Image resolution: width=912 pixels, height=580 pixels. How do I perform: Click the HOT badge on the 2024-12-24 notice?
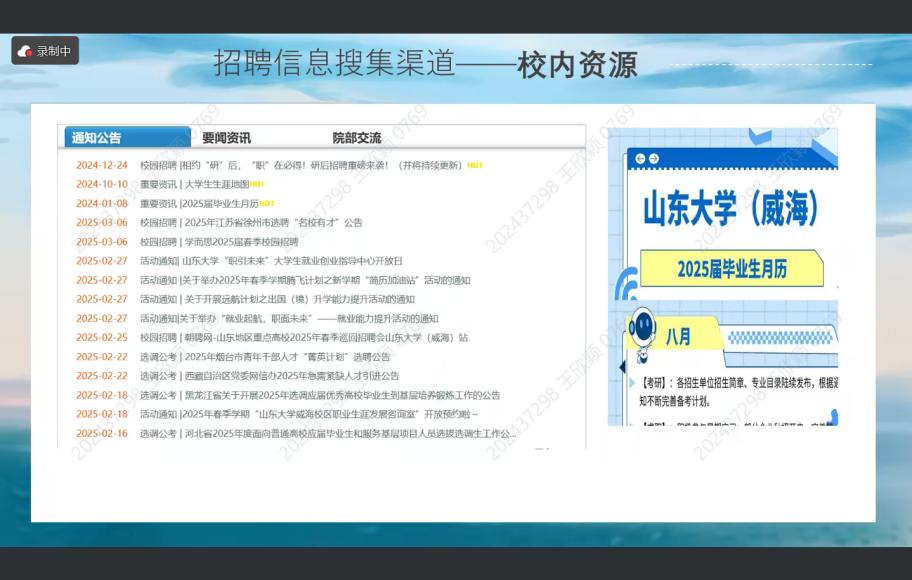(x=475, y=166)
